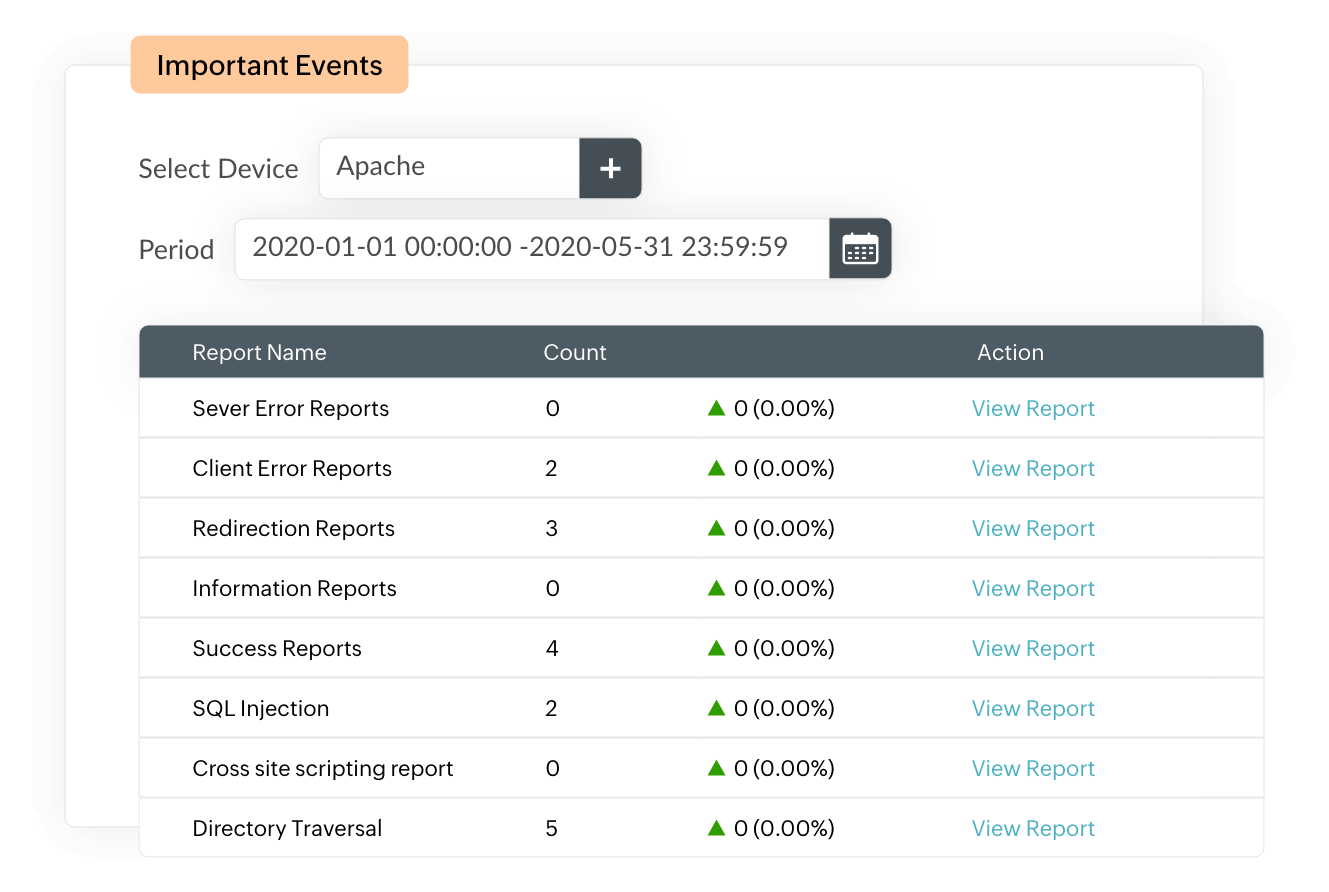View Report for Sever Error Reports

click(x=1033, y=408)
